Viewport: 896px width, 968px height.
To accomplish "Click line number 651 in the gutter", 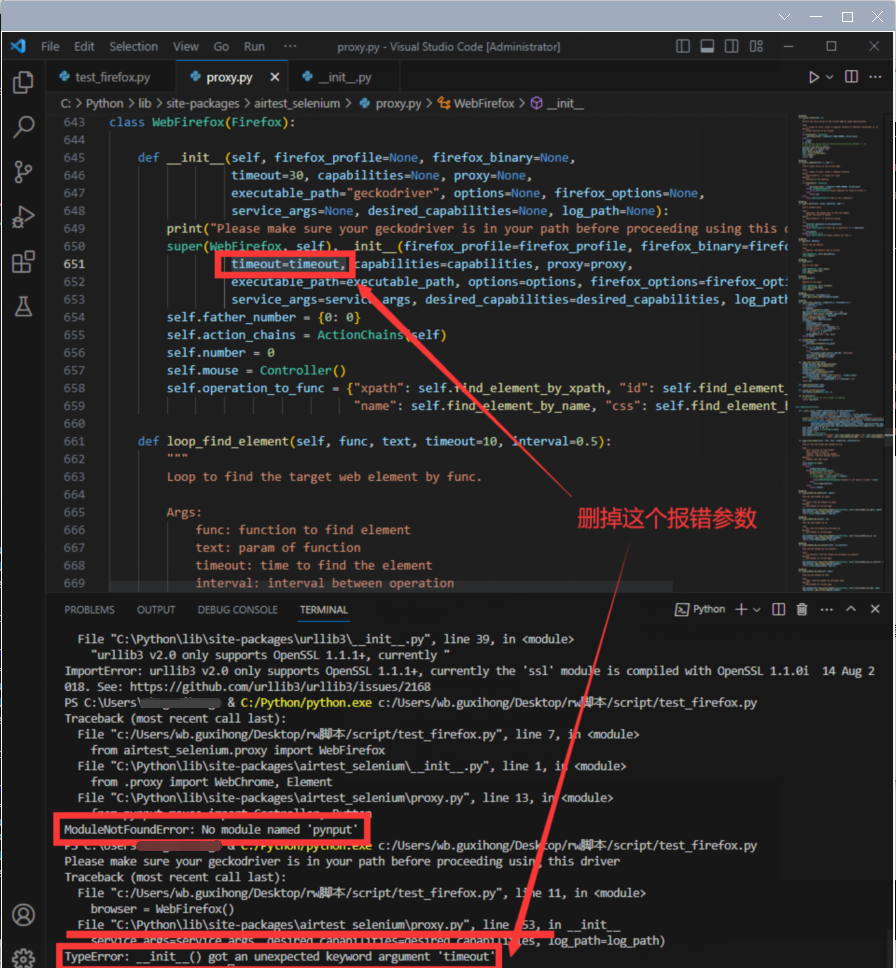I will tap(73, 264).
